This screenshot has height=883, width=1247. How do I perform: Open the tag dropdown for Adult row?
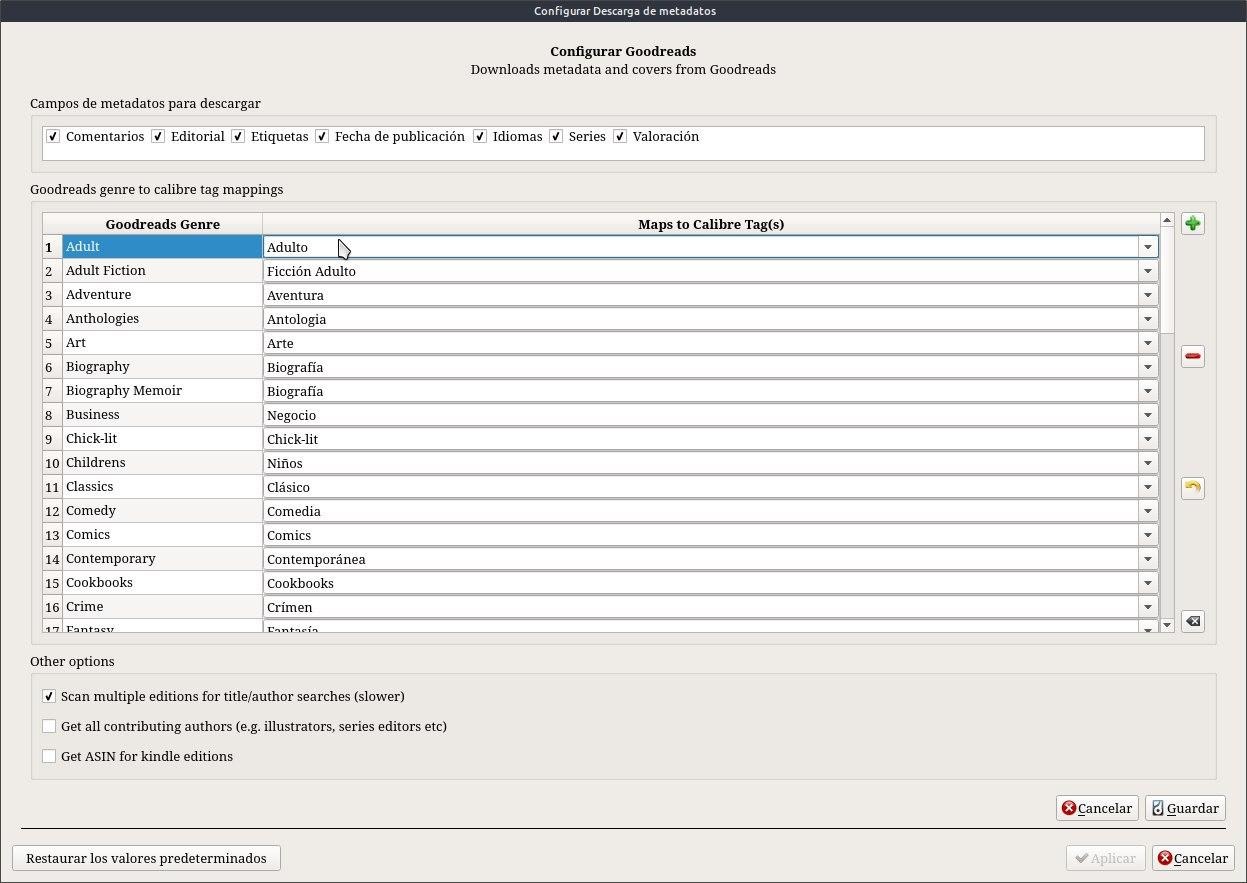pyautogui.click(x=1148, y=247)
